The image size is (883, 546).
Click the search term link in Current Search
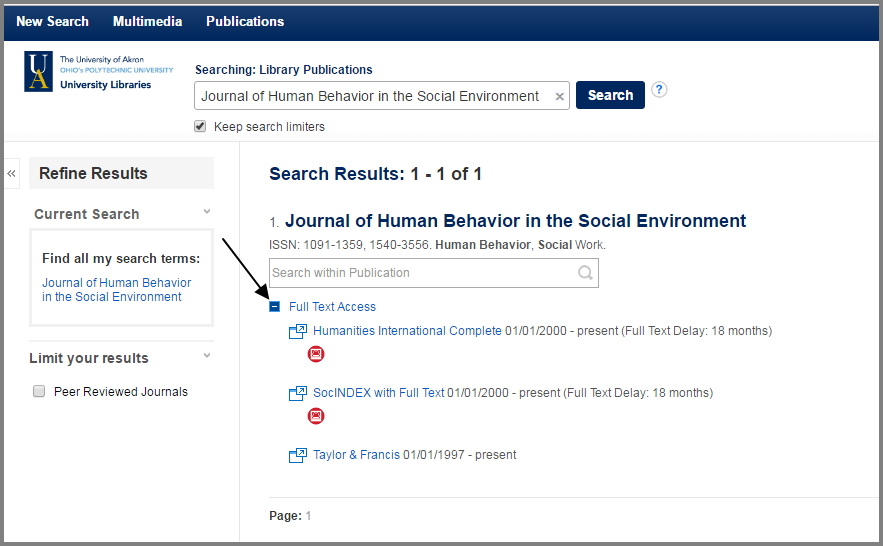click(117, 289)
